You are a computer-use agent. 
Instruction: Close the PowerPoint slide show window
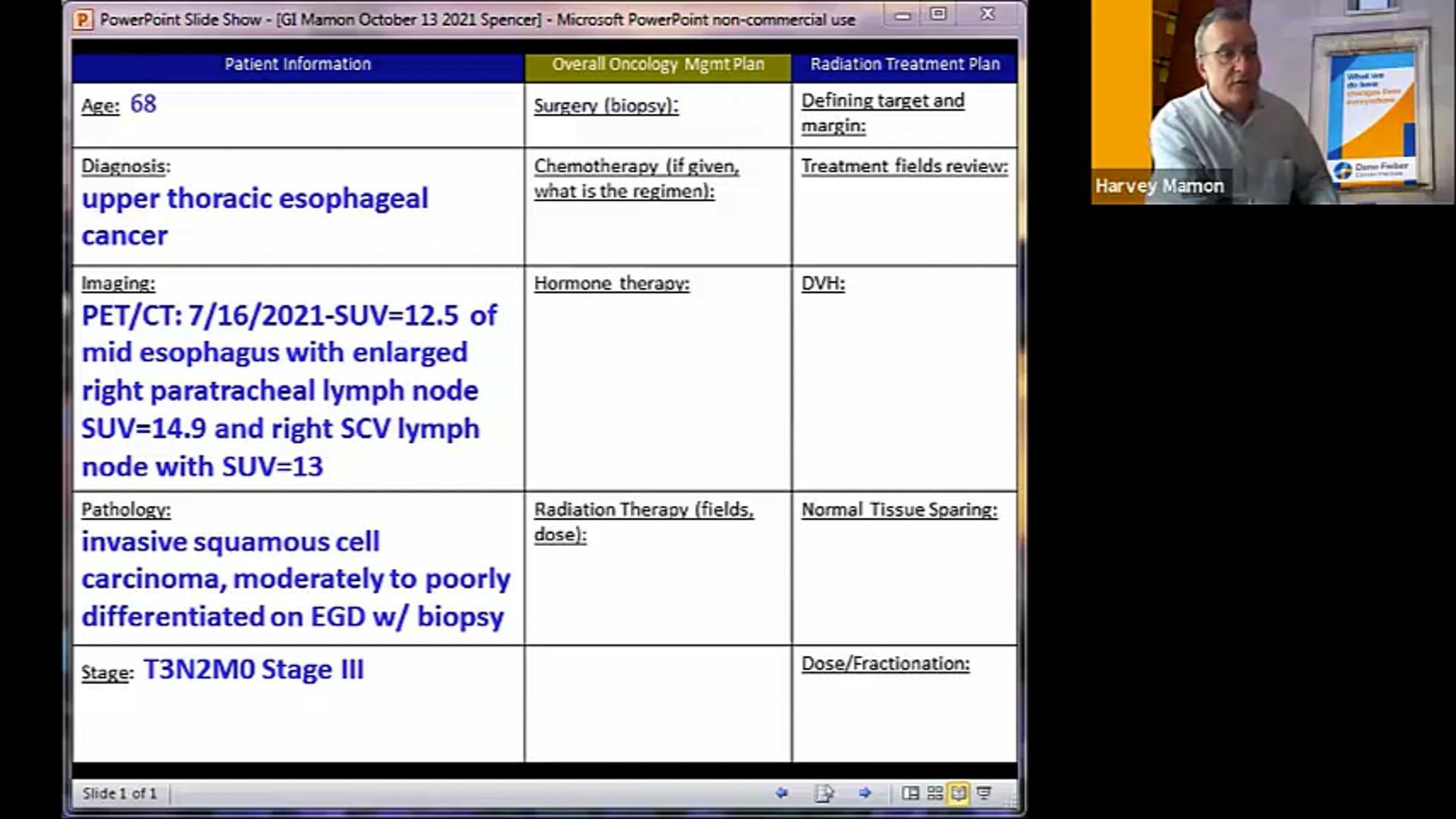pos(987,14)
